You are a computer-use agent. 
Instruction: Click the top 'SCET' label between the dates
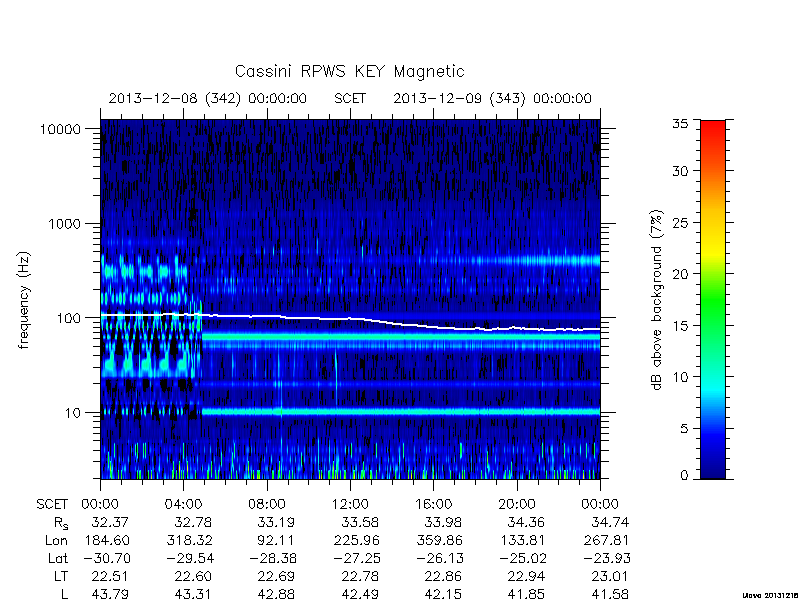tap(350, 98)
